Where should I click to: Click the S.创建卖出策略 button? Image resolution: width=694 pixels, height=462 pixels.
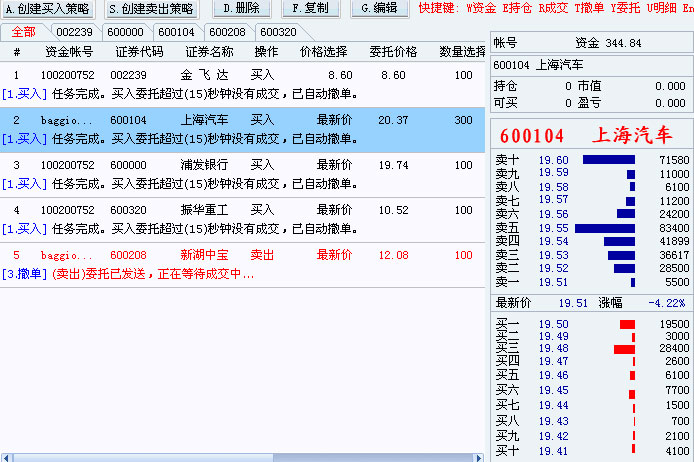(x=150, y=9)
